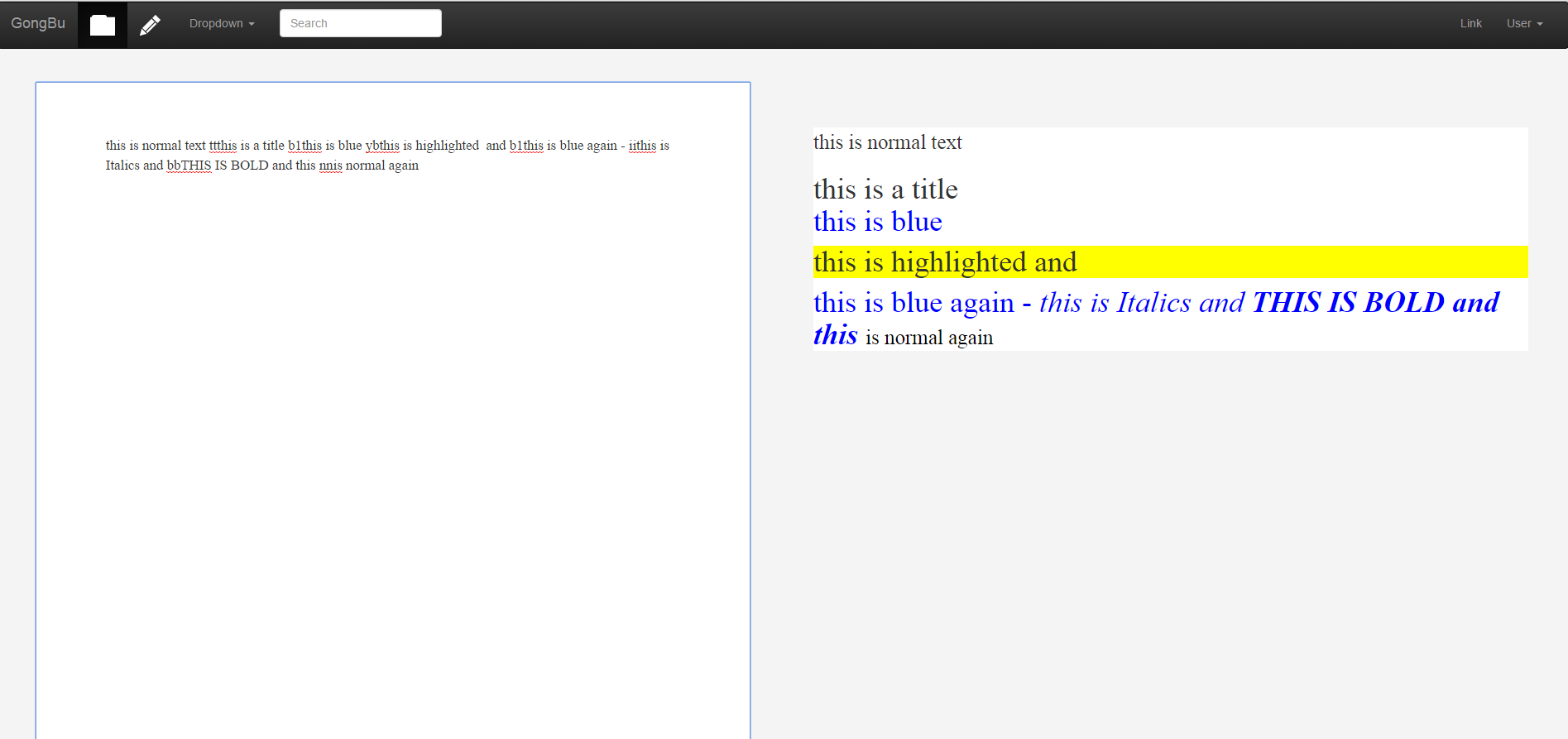
Task: Select the preview heading "this is a title"
Action: click(885, 190)
